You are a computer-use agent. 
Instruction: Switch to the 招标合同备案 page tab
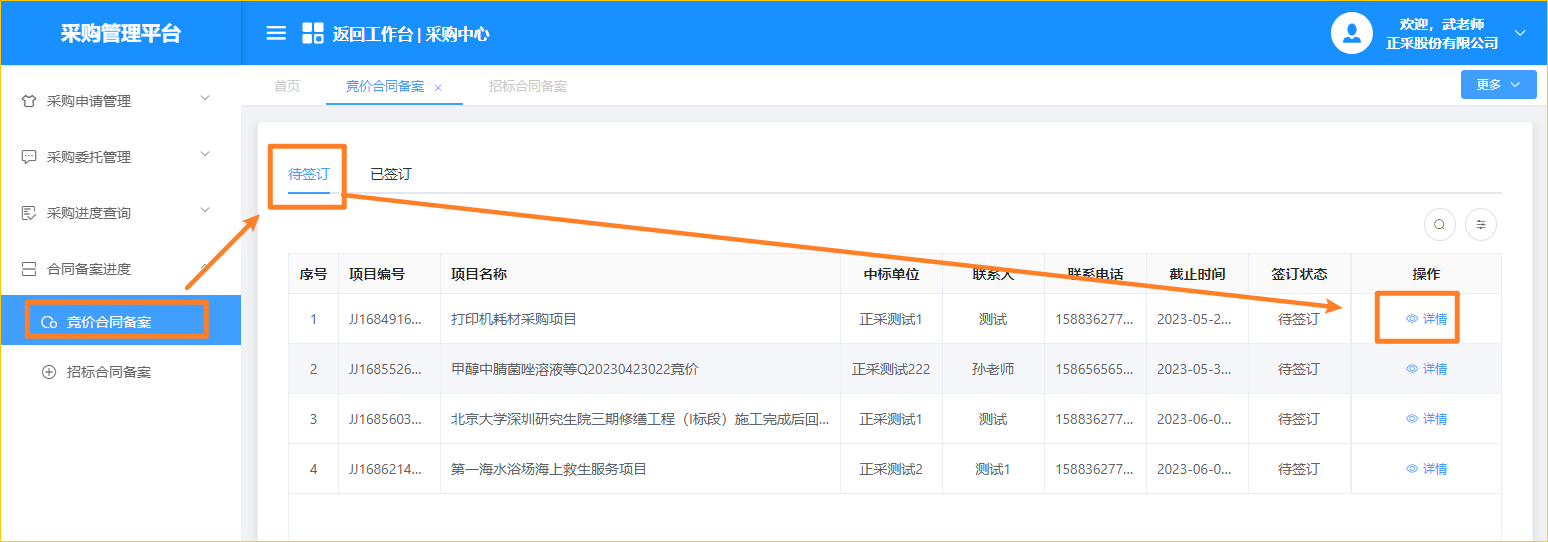coord(527,86)
